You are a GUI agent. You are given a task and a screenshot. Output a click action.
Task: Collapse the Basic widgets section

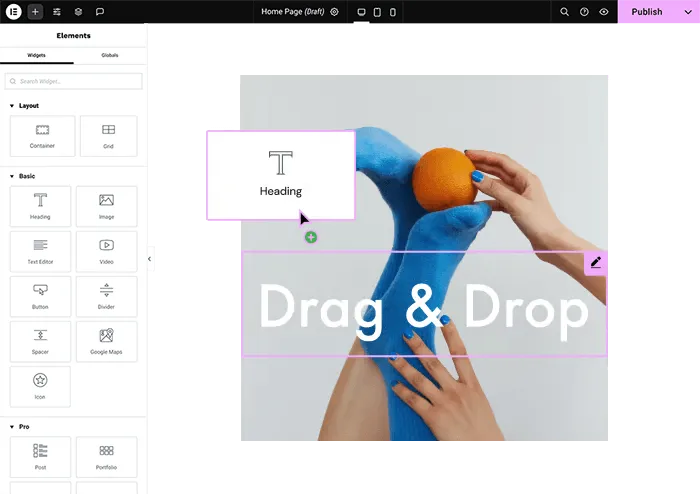(12, 176)
